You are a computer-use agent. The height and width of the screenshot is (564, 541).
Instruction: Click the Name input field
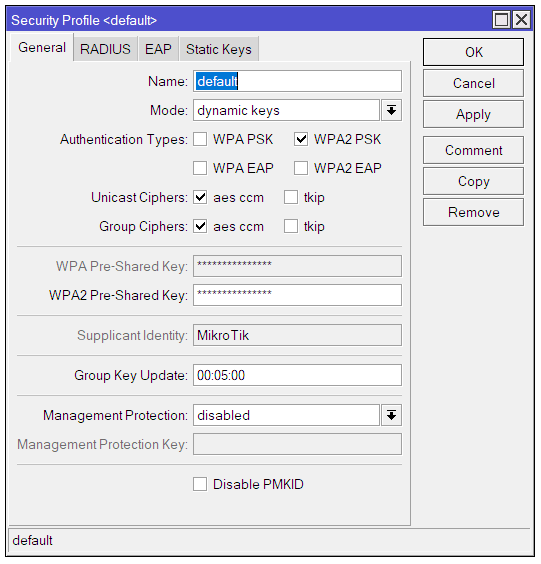[297, 81]
